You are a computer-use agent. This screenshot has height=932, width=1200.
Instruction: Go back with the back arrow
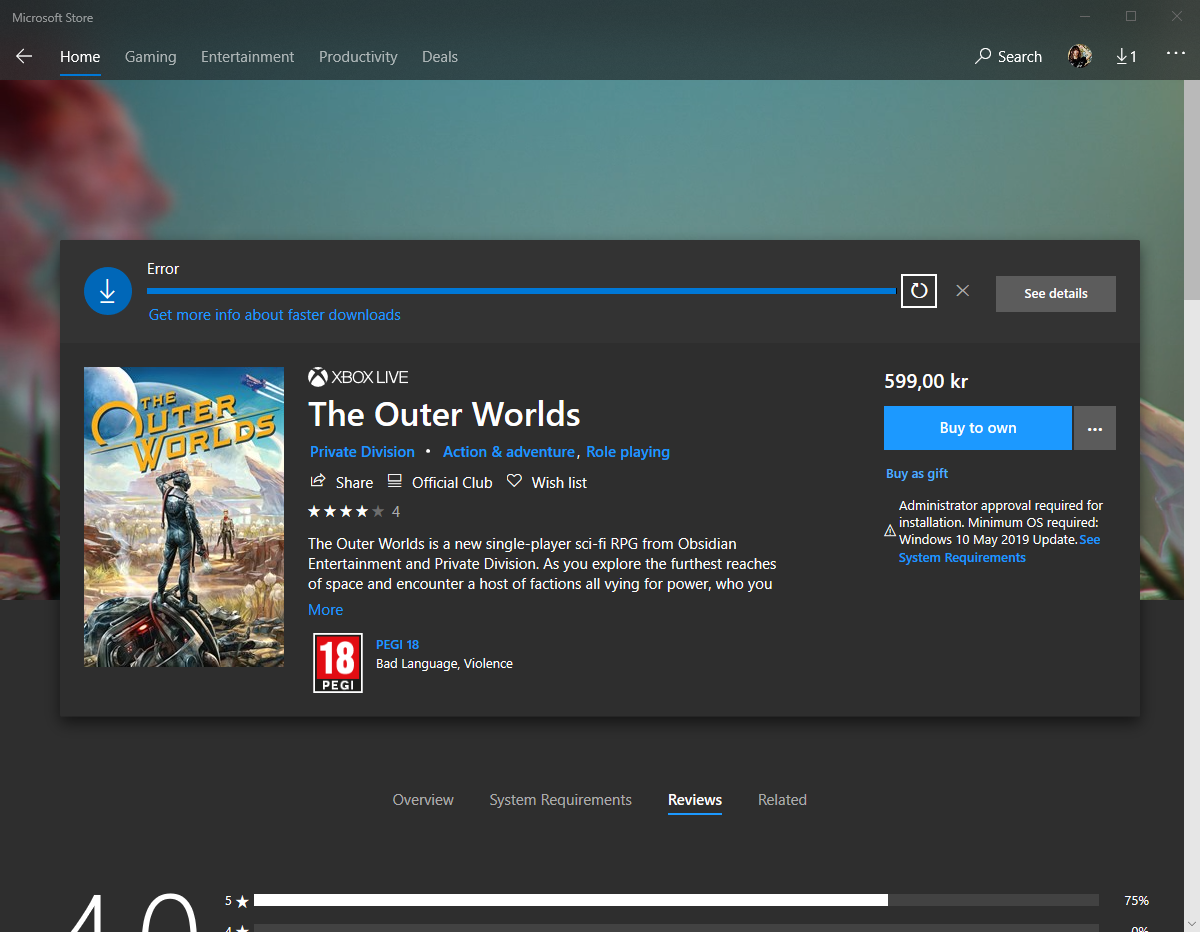(24, 57)
